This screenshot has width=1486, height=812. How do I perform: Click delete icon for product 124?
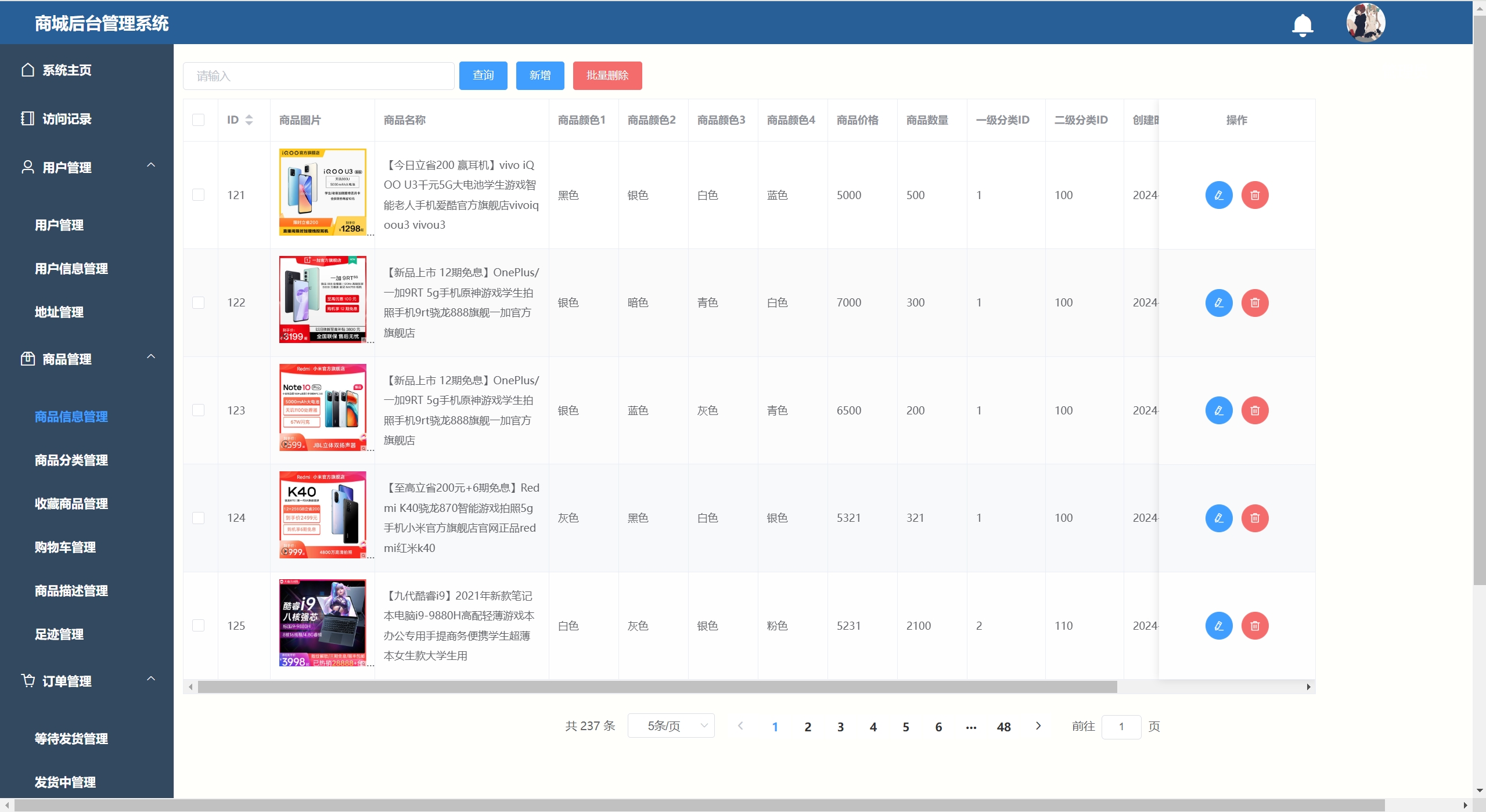click(x=1255, y=518)
